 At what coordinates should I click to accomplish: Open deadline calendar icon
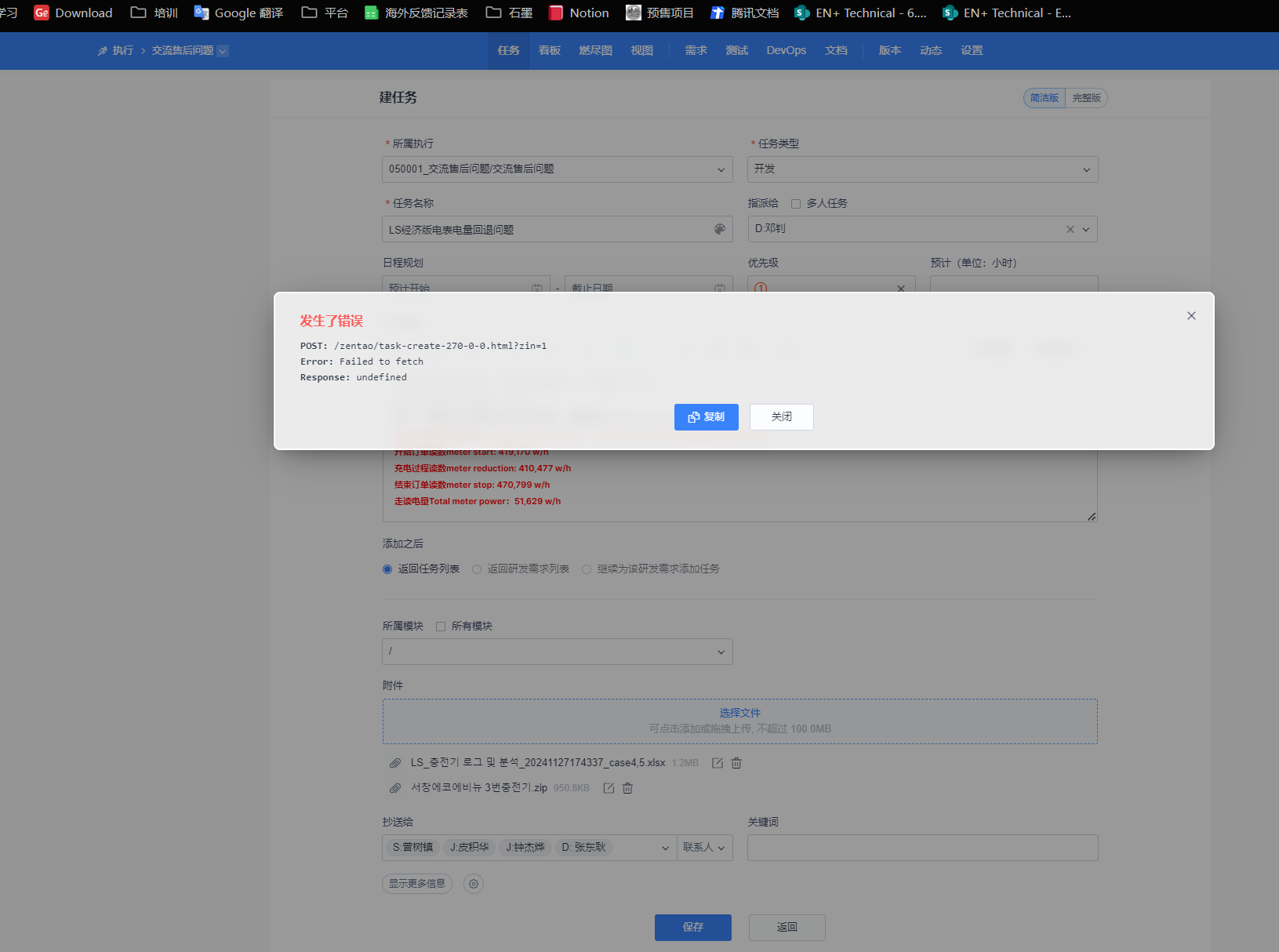tap(719, 288)
